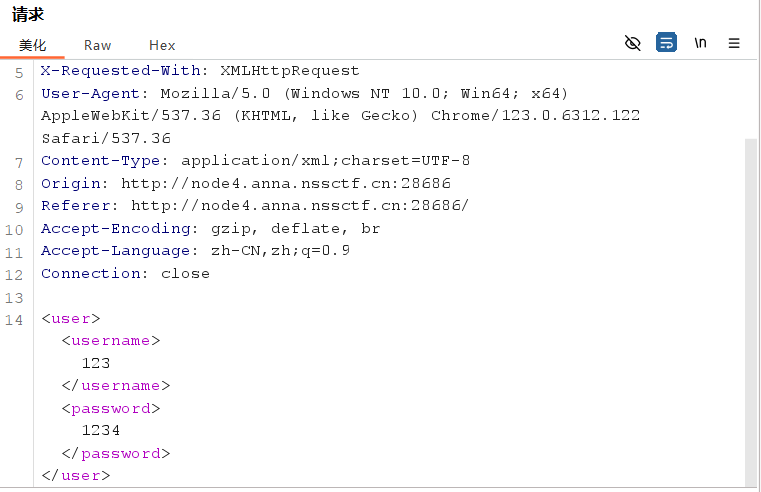Click the X-Requested-With header name
Viewport: 761px width, 492px height.
point(120,71)
